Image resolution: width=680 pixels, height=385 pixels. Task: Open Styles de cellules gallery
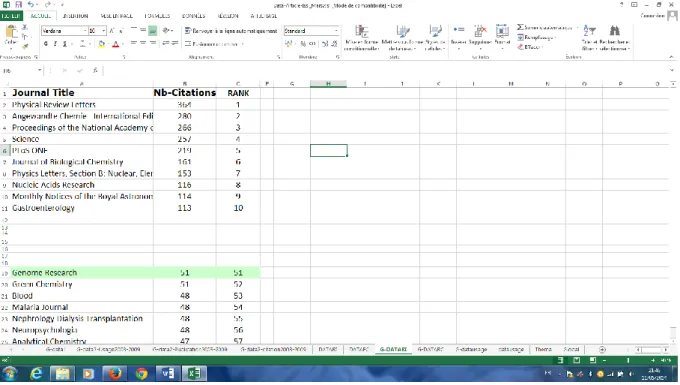[435, 37]
